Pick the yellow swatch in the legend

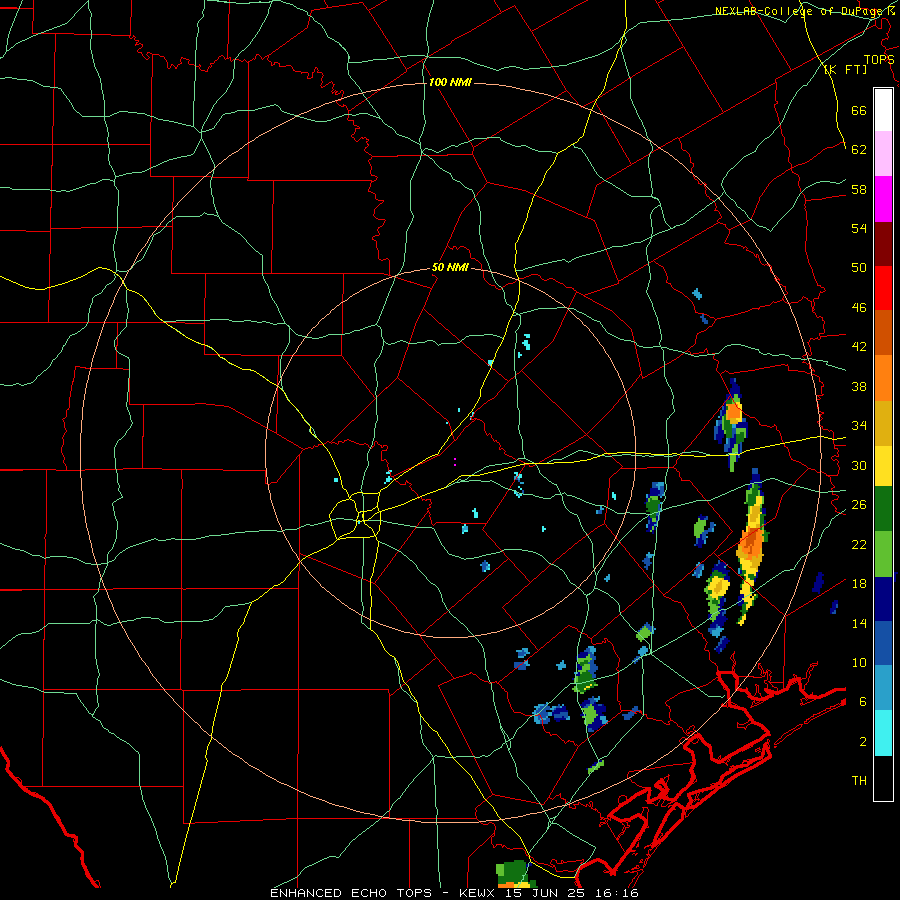tap(883, 465)
